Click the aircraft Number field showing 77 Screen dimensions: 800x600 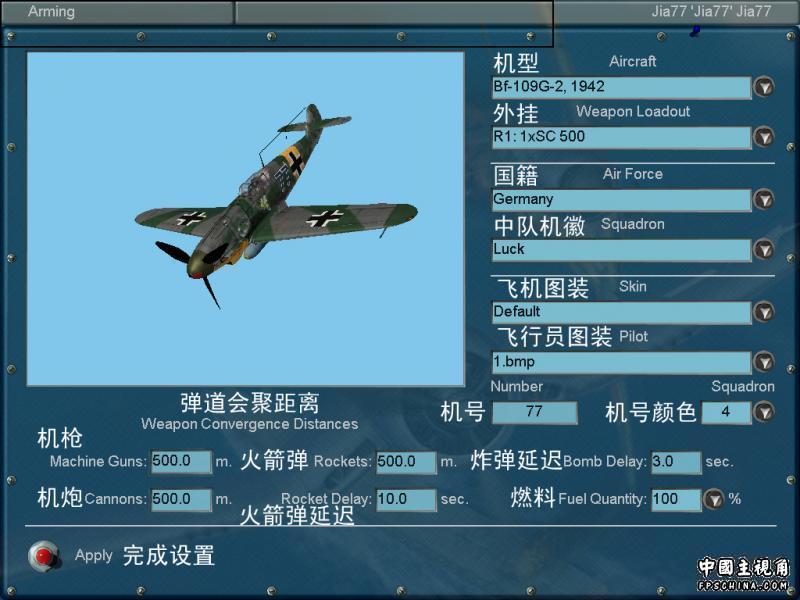click(x=534, y=412)
